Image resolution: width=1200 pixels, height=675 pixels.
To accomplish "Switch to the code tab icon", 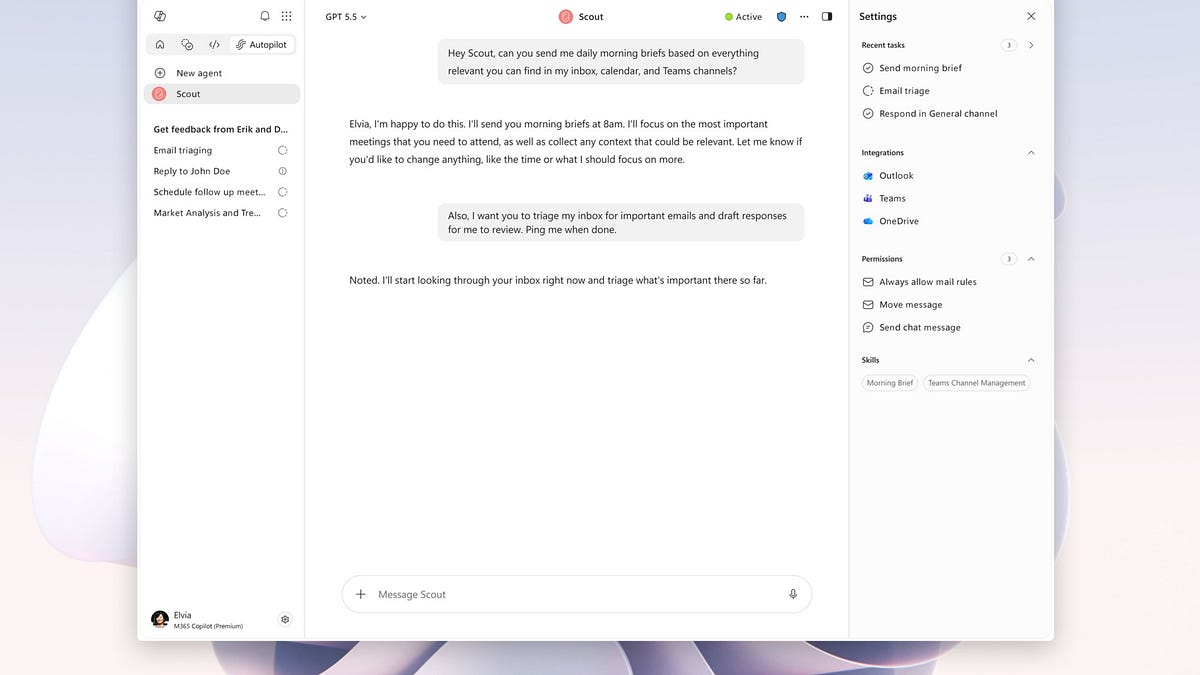I will coord(214,44).
